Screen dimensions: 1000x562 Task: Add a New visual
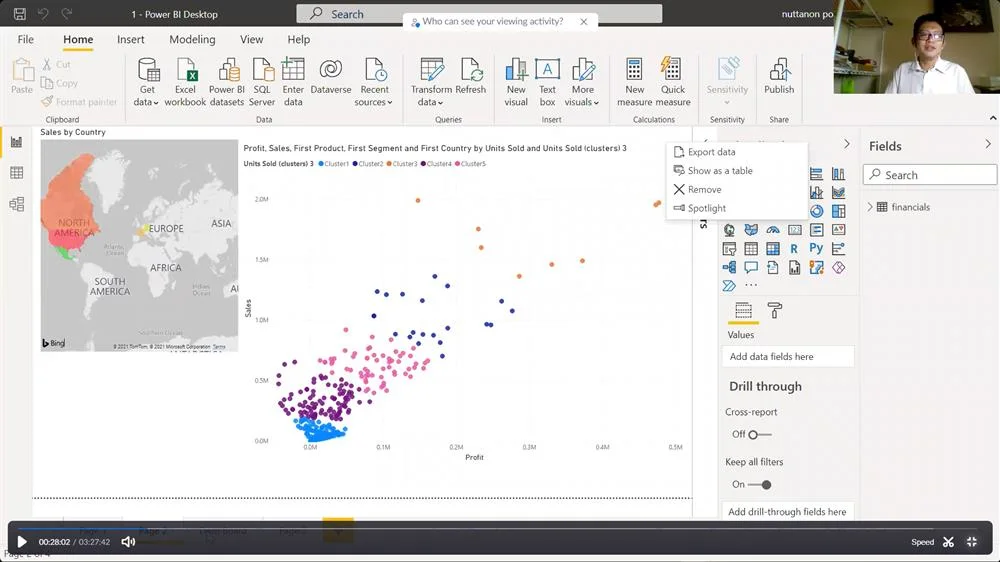point(516,82)
